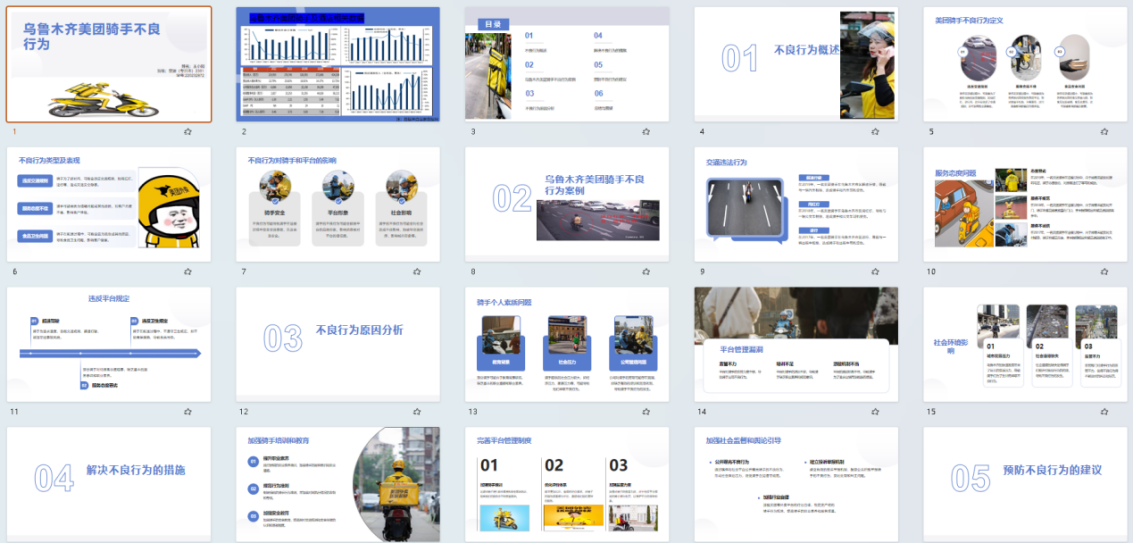Click the star icon under slide 1
The height and width of the screenshot is (543, 1133).
188,131
